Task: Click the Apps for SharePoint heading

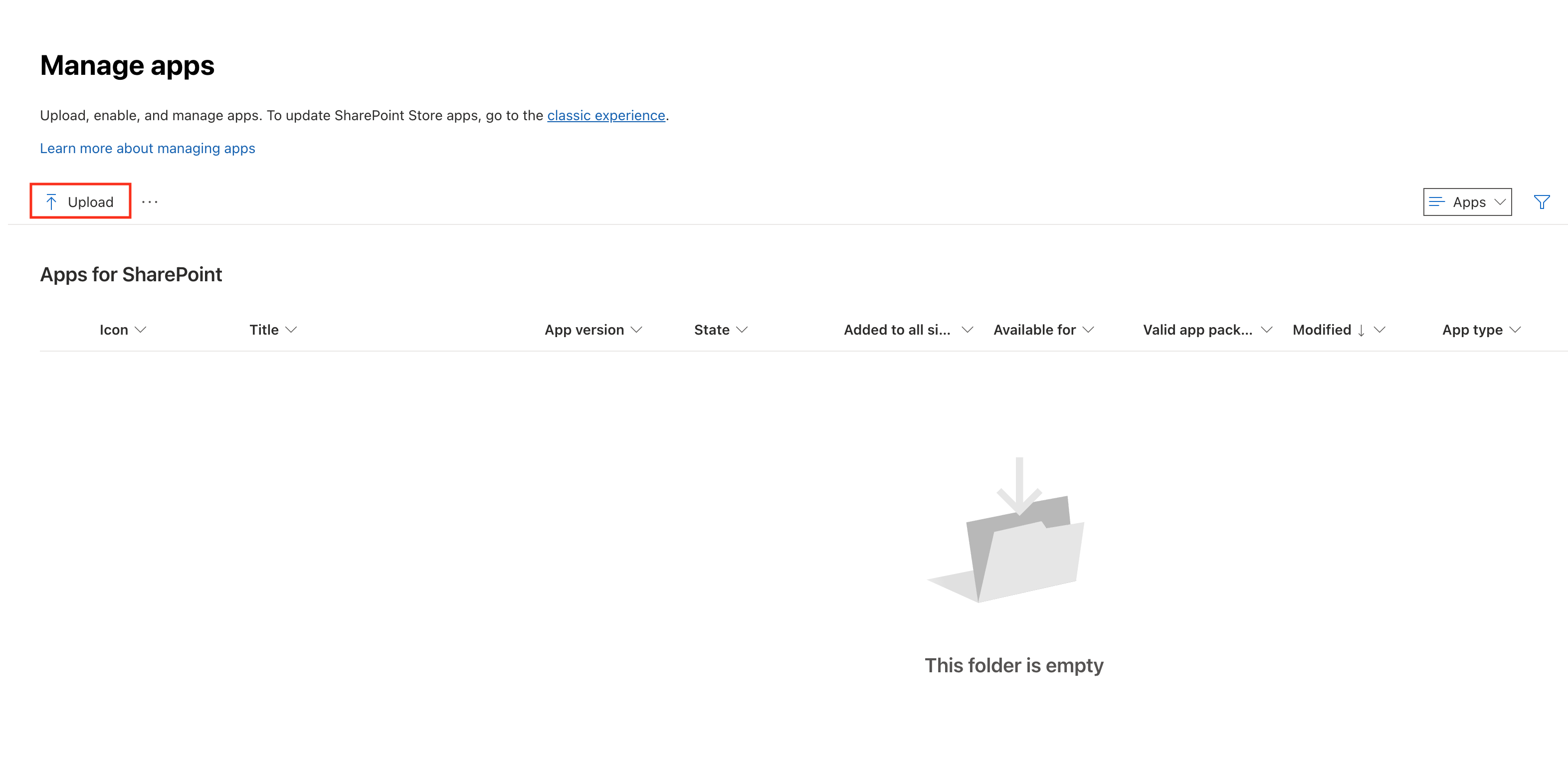Action: pos(131,274)
